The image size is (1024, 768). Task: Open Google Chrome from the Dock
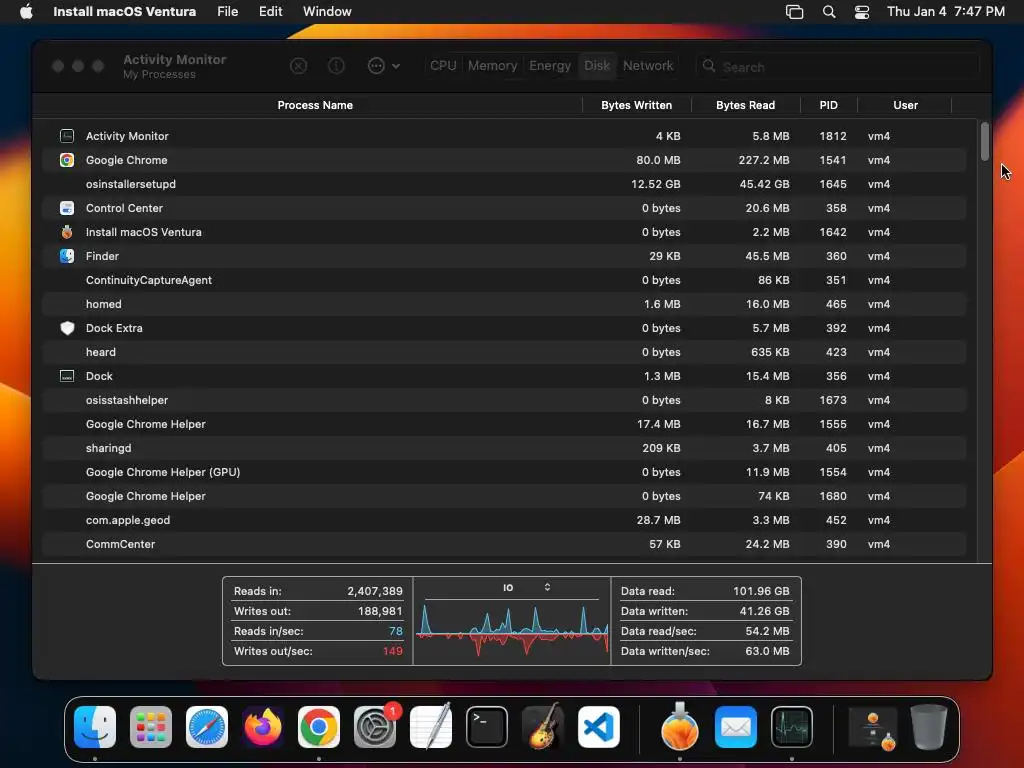coord(319,727)
